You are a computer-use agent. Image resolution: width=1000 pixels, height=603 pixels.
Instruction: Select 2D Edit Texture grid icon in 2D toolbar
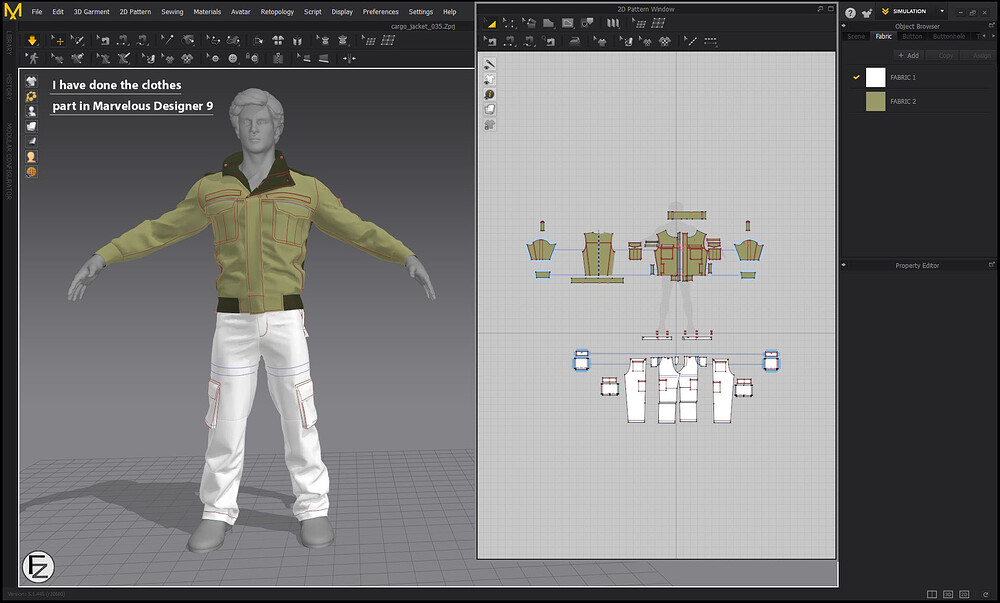coord(639,23)
